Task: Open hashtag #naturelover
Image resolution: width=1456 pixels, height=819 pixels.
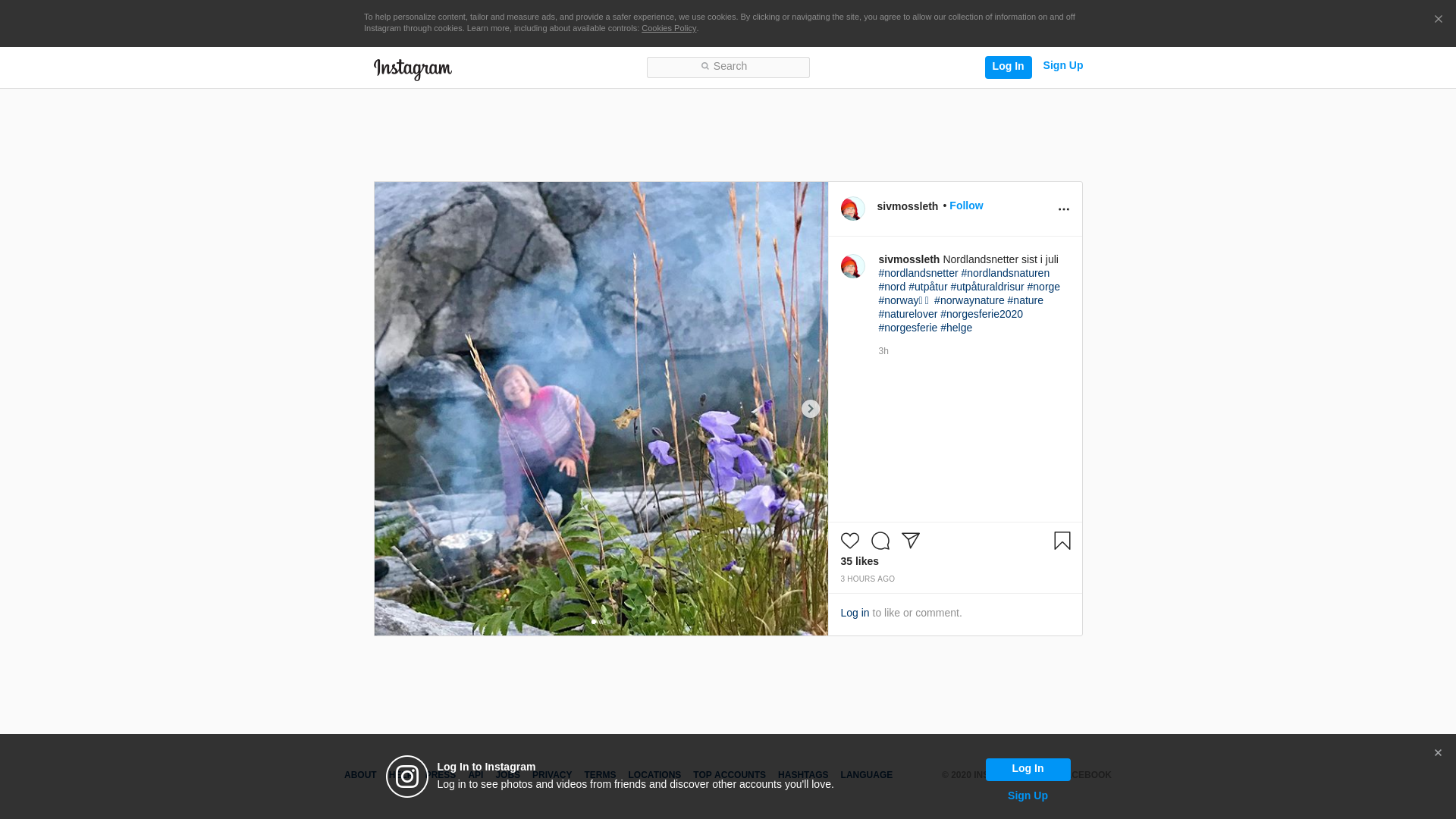Action: (x=908, y=314)
